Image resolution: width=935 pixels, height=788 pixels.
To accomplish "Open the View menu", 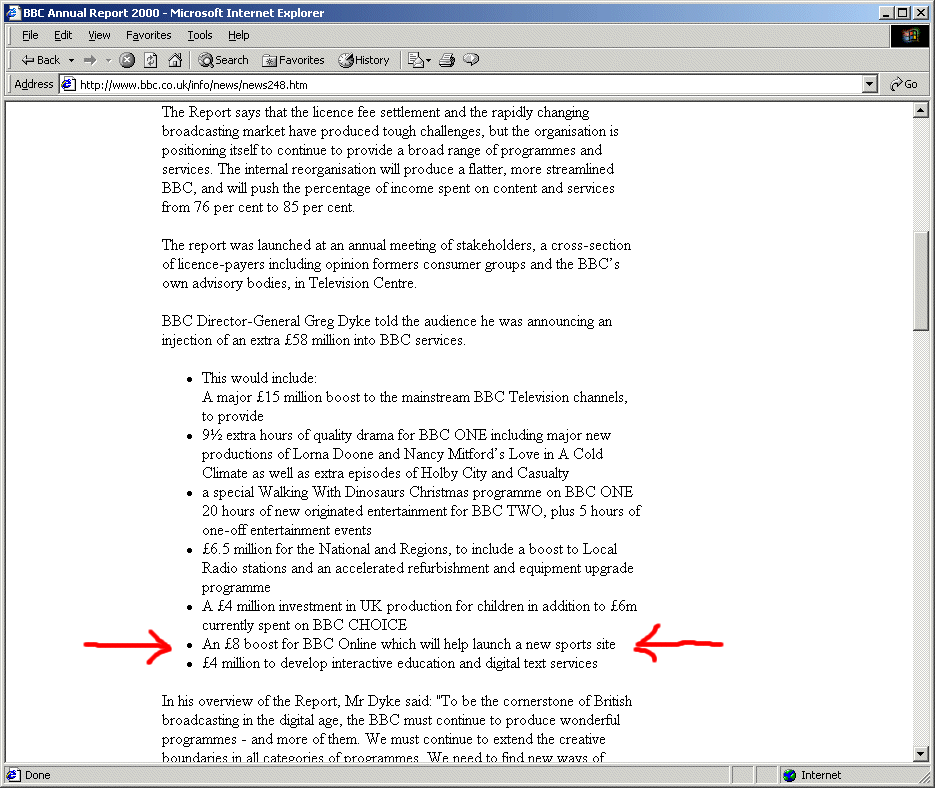I will [x=99, y=35].
